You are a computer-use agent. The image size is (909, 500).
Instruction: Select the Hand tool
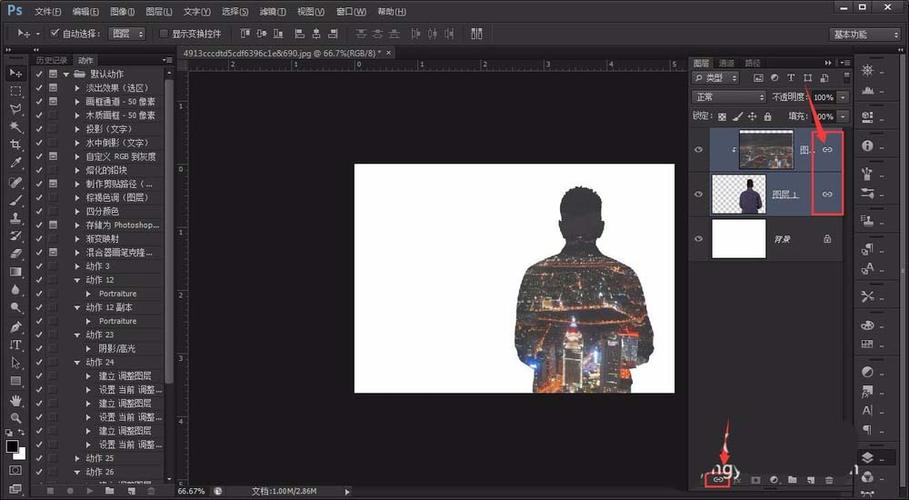click(16, 400)
